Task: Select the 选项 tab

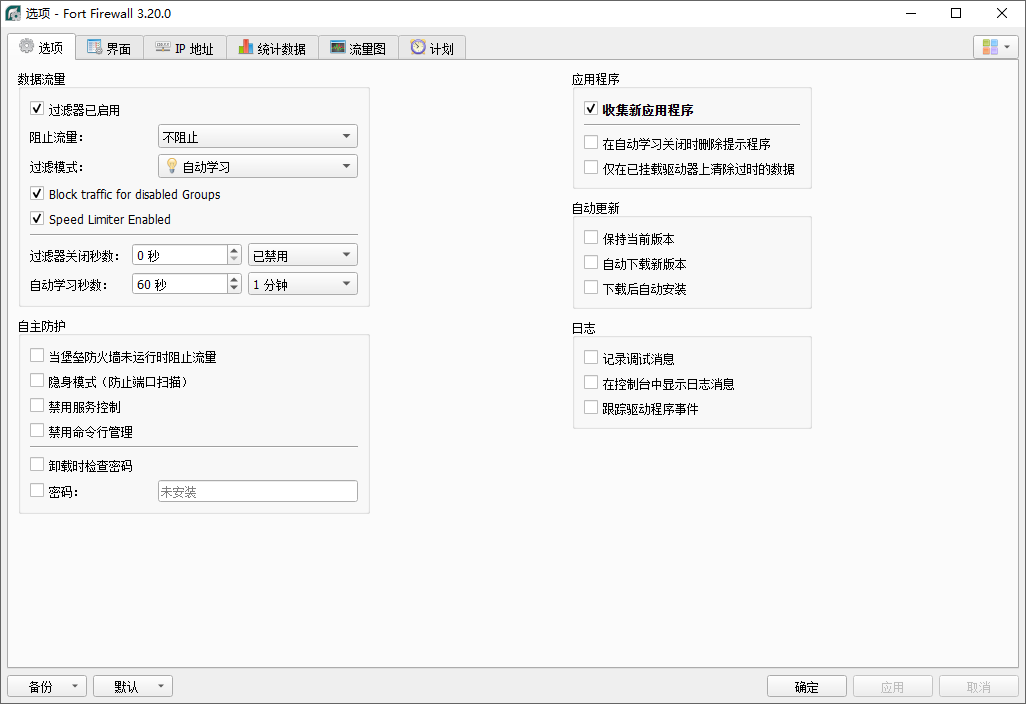Action: 41,46
